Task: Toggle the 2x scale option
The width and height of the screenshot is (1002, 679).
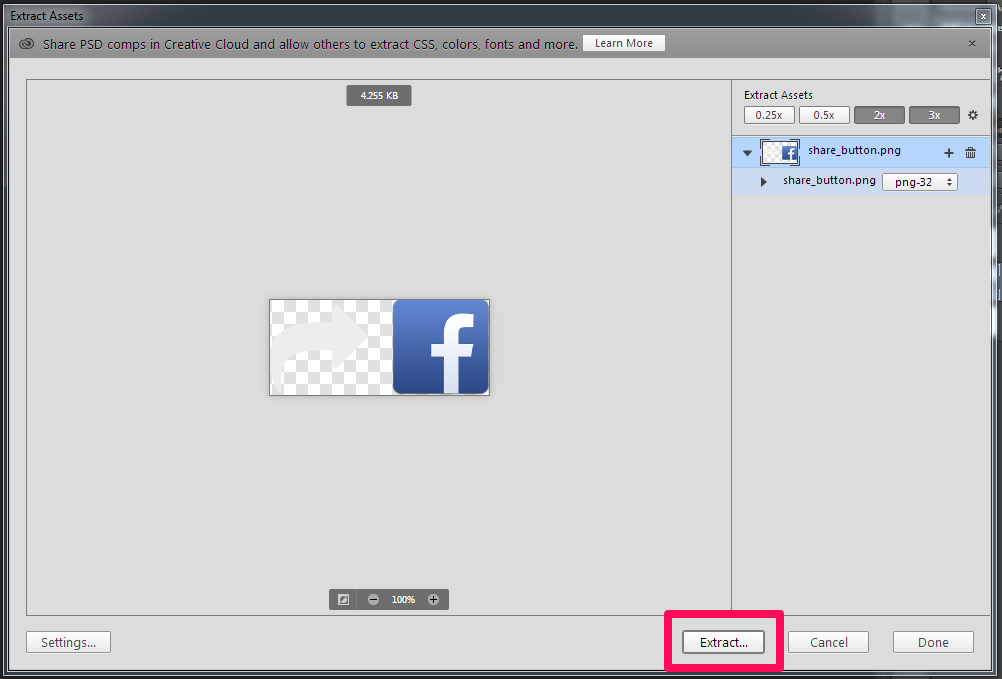Action: (x=879, y=115)
